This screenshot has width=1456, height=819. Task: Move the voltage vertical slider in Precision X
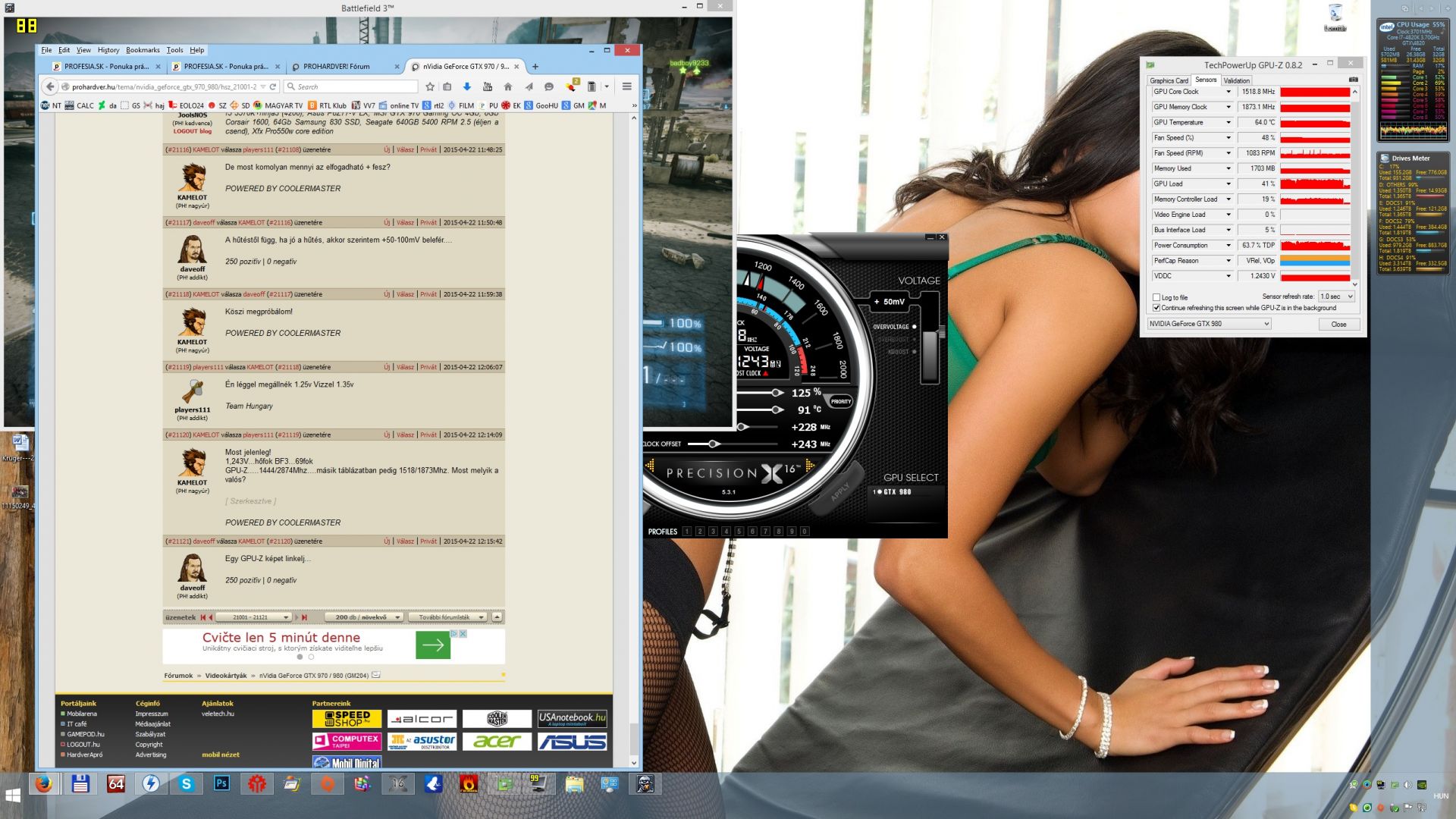pos(941,332)
